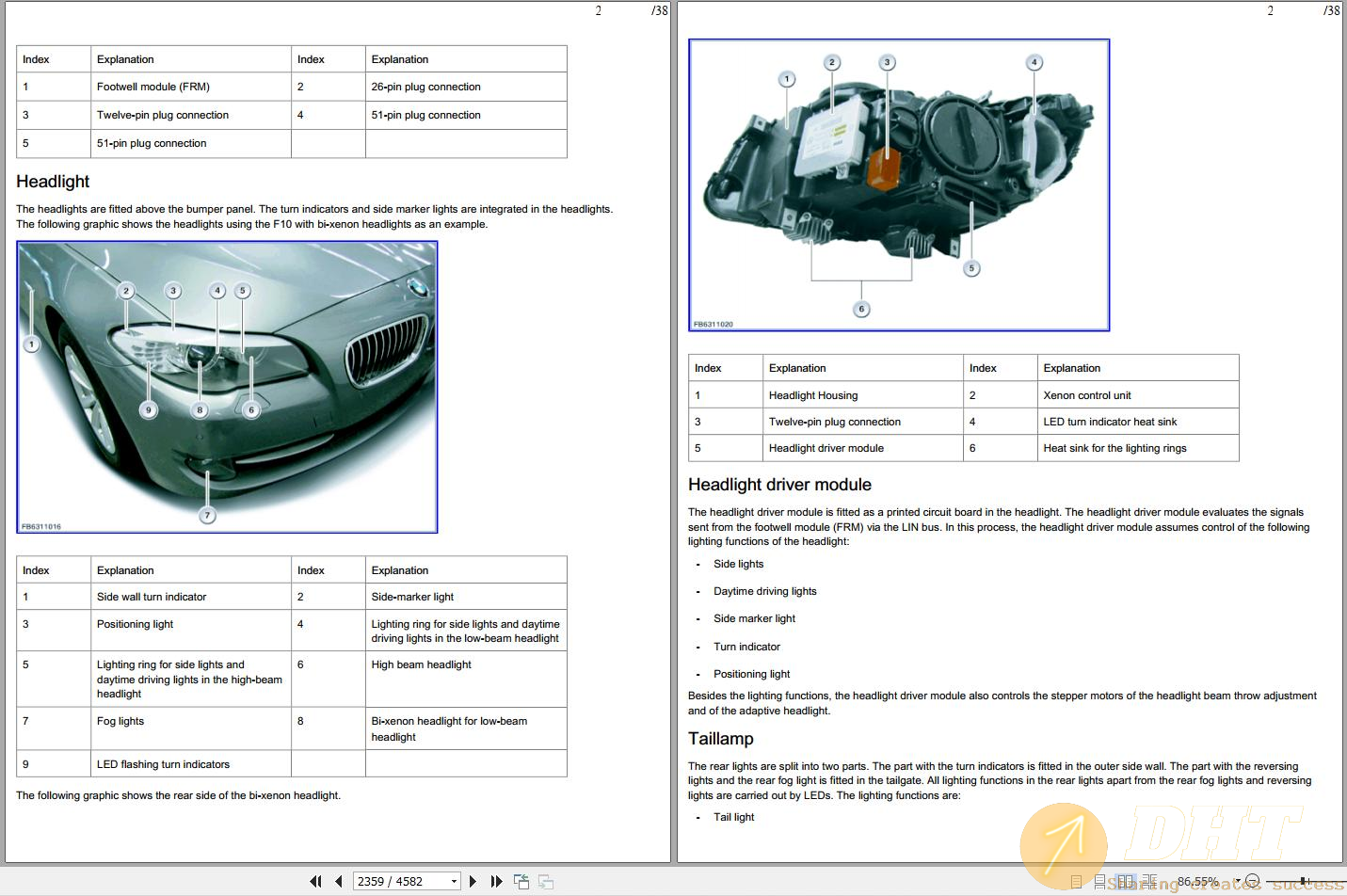This screenshot has width=1347, height=896.
Task: Select the two-page facing view layout
Action: 1125,882
